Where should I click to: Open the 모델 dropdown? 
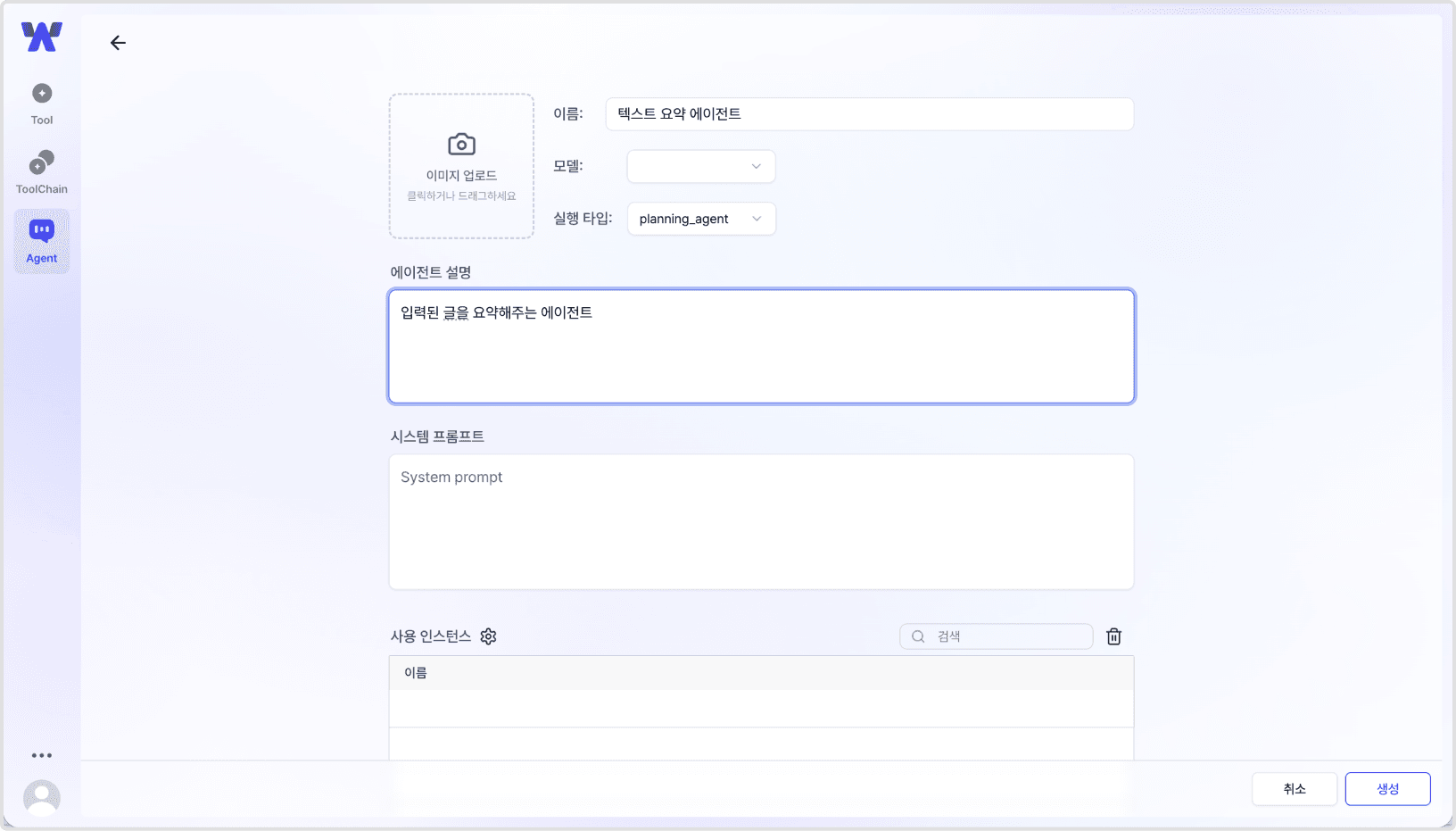700,166
